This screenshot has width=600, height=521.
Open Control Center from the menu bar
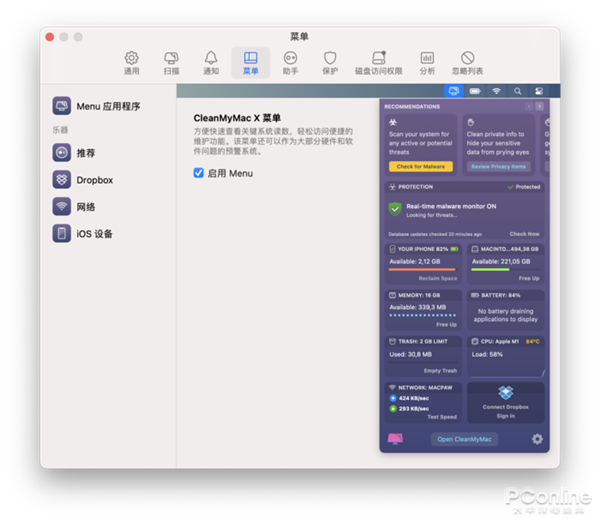point(539,91)
